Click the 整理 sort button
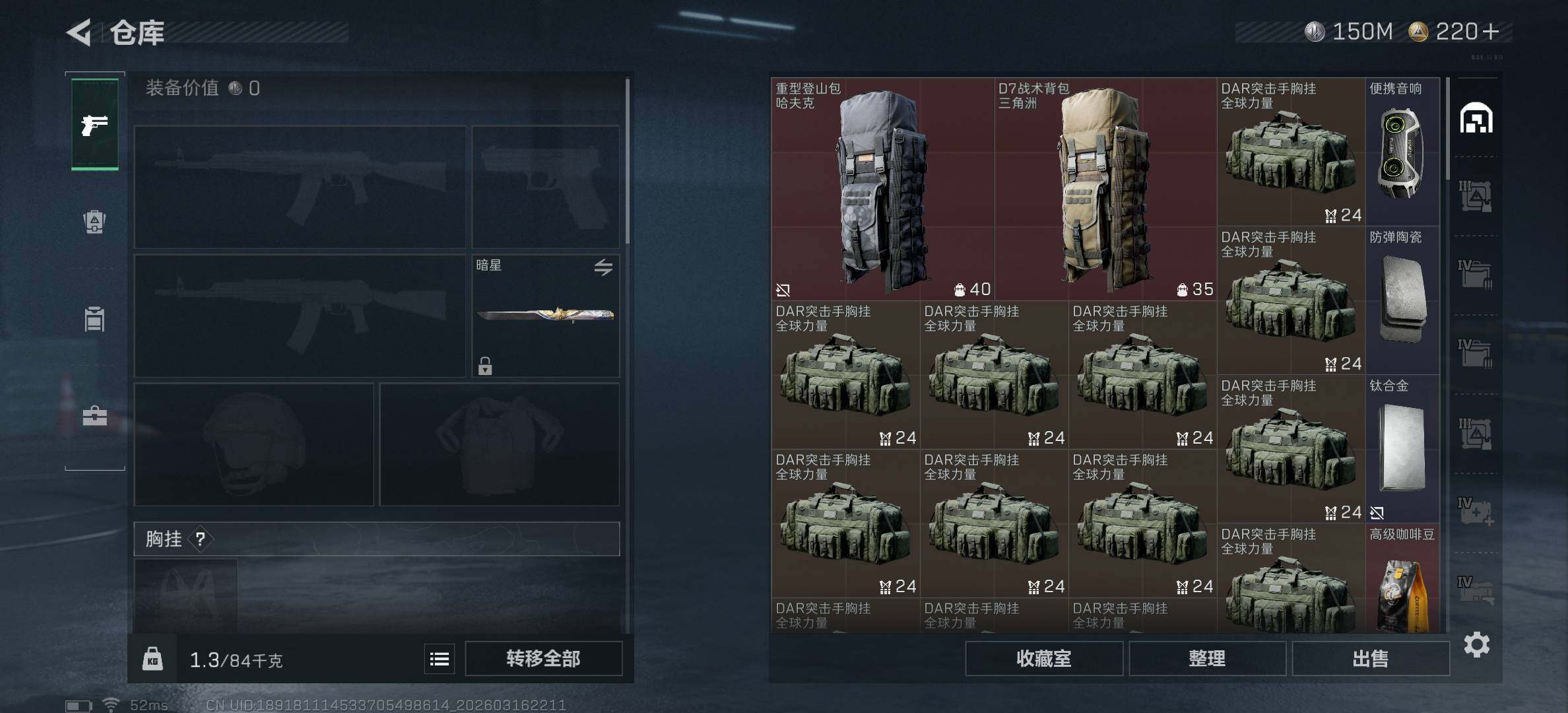This screenshot has width=1568, height=713. 1207,658
